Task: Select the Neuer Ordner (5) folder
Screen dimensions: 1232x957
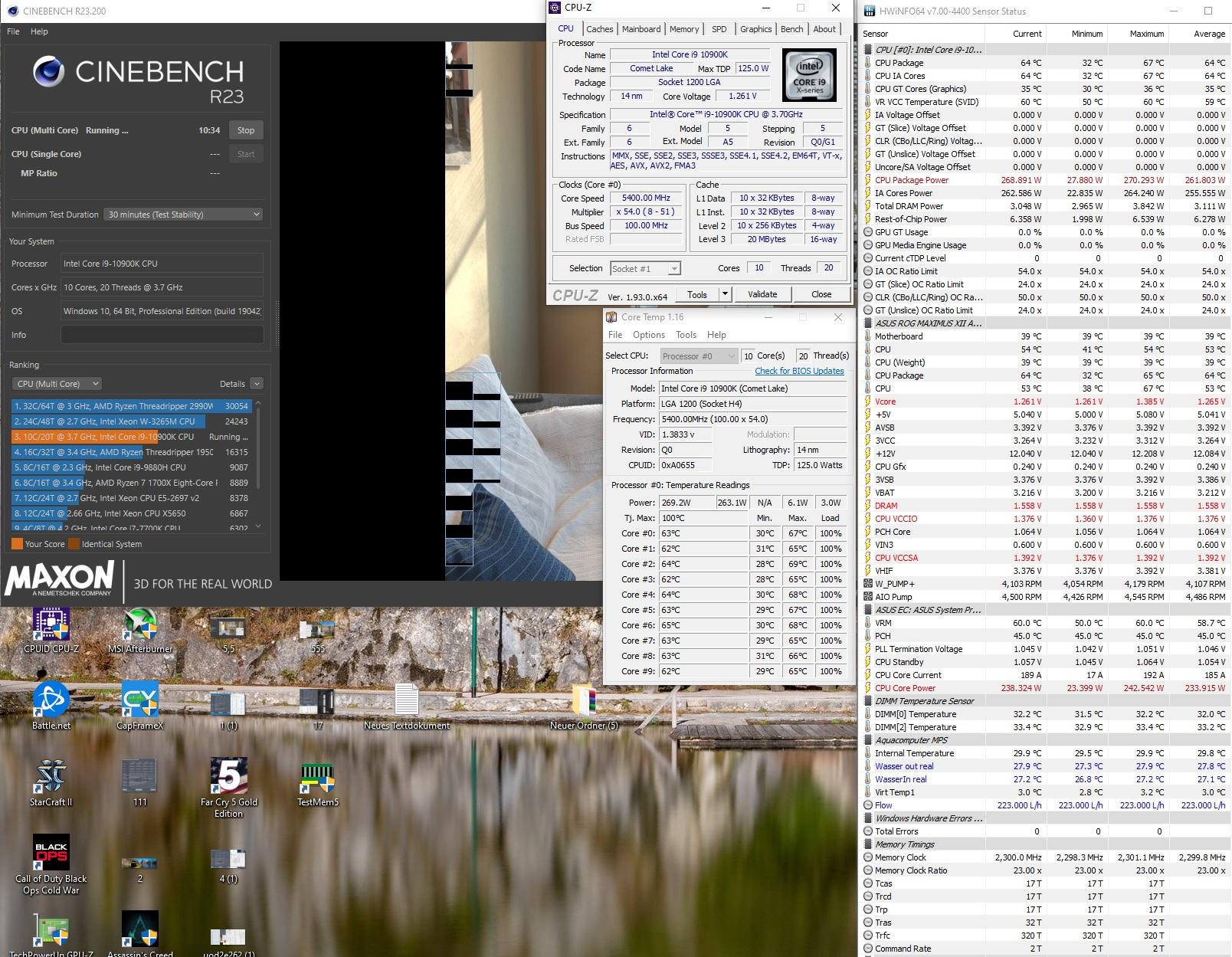Action: [x=584, y=705]
